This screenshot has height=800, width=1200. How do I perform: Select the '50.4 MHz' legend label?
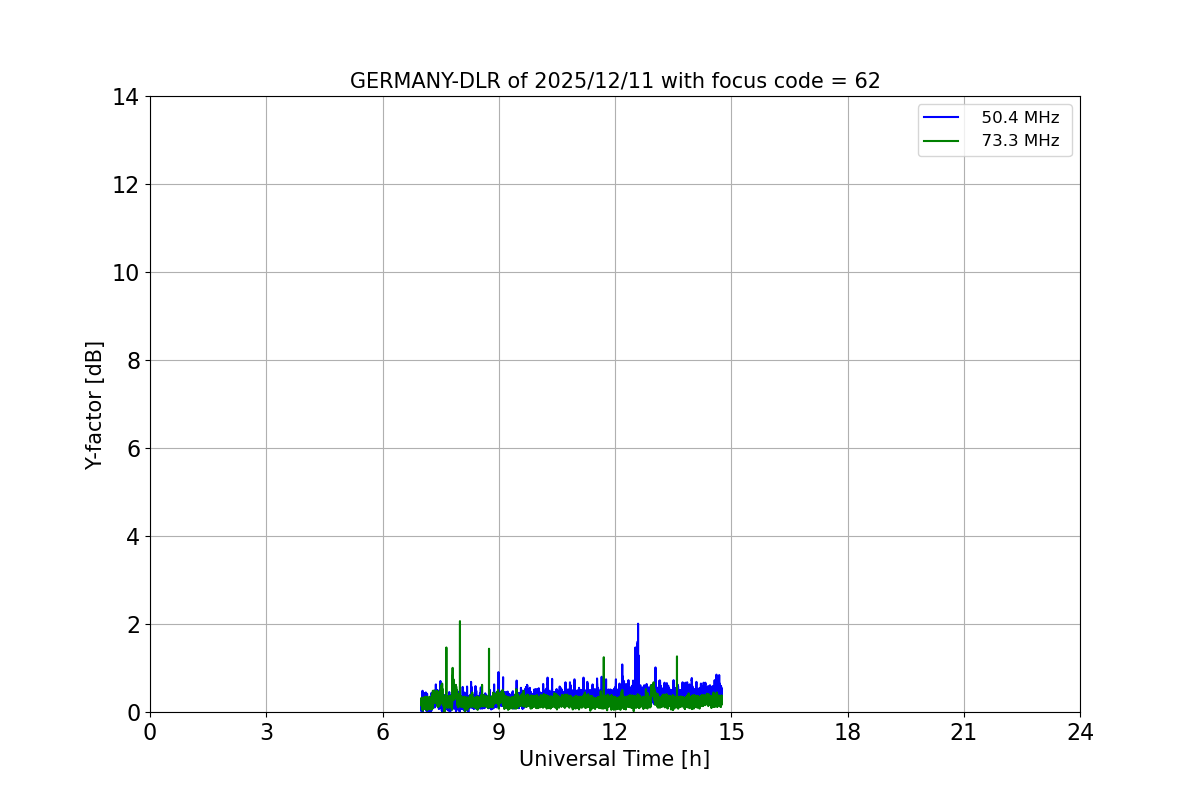[1020, 118]
